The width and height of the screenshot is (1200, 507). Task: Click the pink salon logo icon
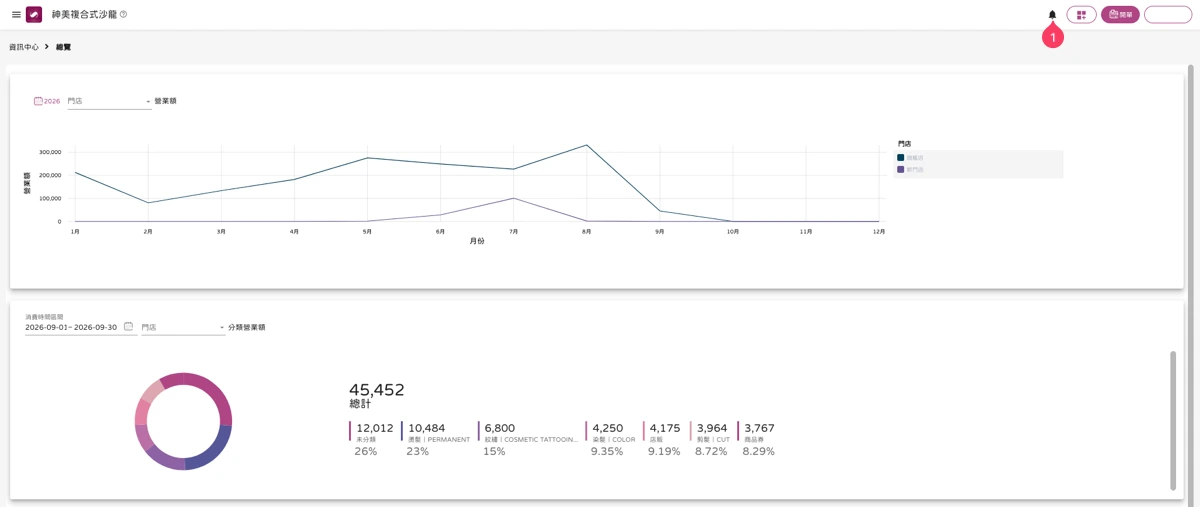(34, 15)
